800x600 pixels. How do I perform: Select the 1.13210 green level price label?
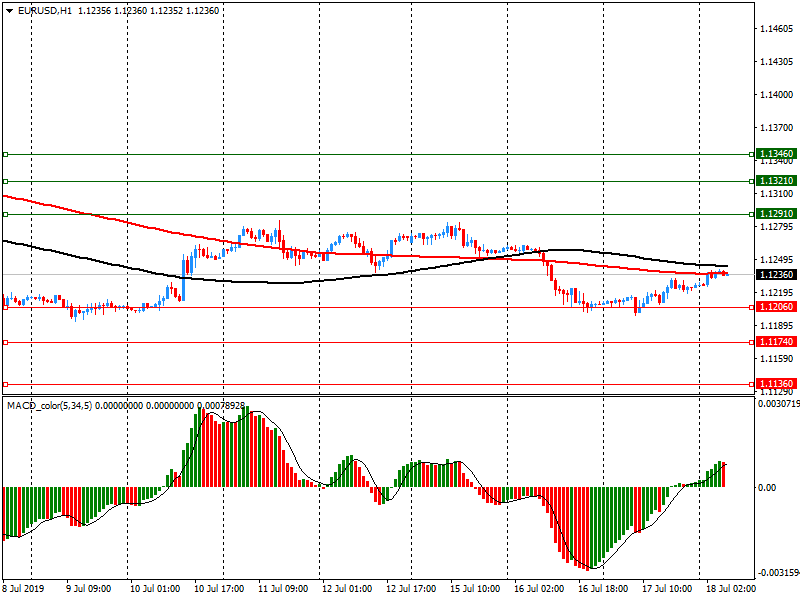click(777, 181)
